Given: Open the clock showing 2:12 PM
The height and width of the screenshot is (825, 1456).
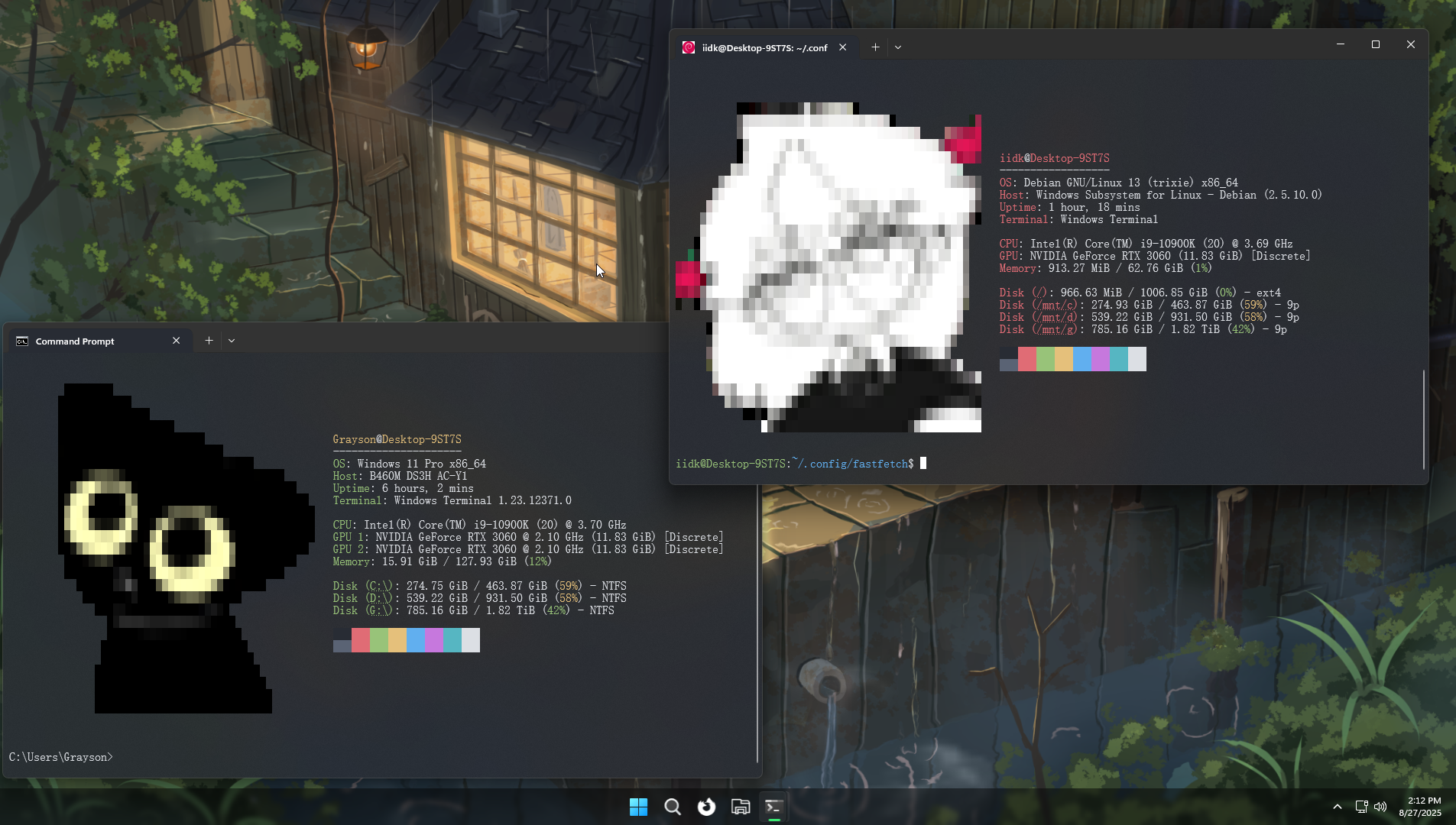Looking at the screenshot, I should (x=1420, y=807).
